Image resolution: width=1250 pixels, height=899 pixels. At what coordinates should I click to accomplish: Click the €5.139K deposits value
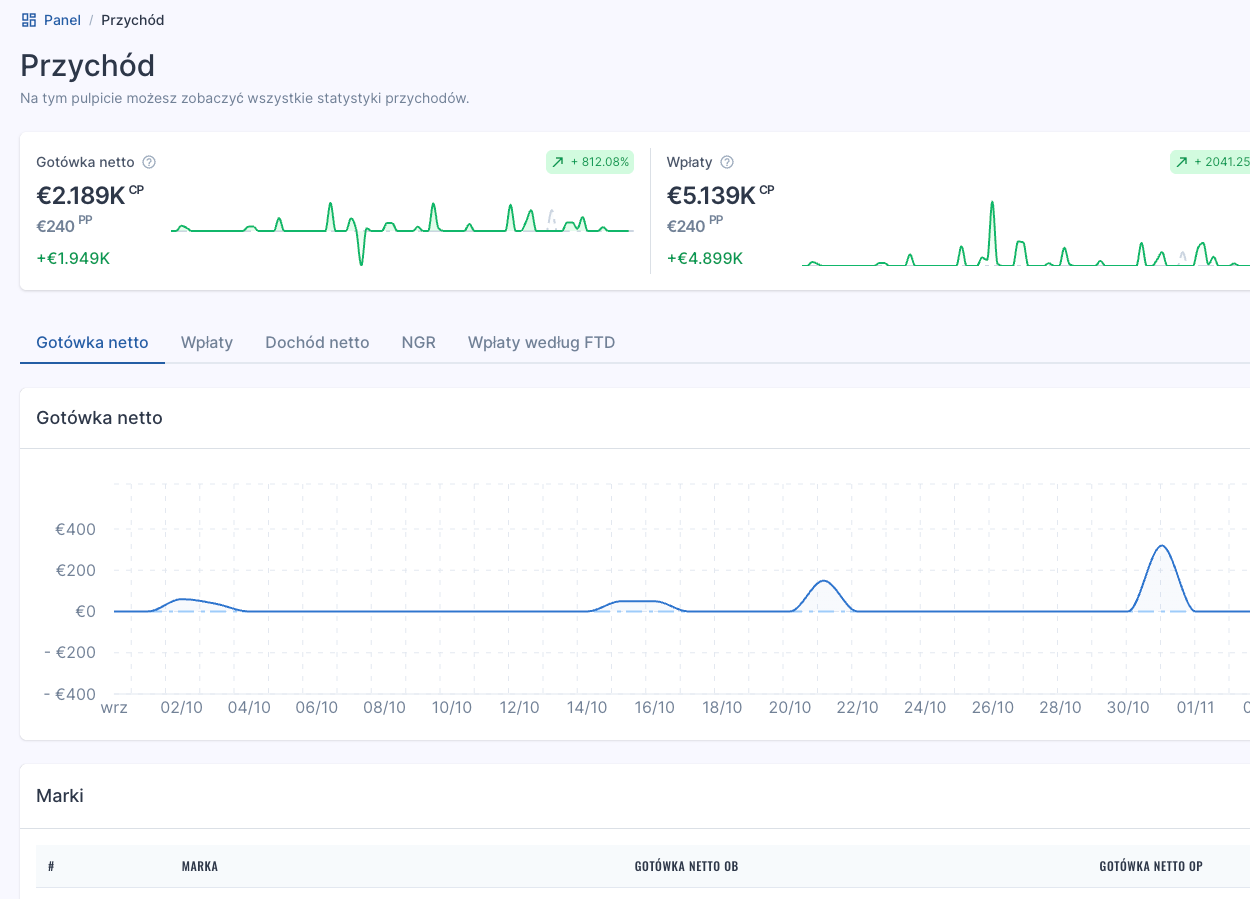click(711, 195)
